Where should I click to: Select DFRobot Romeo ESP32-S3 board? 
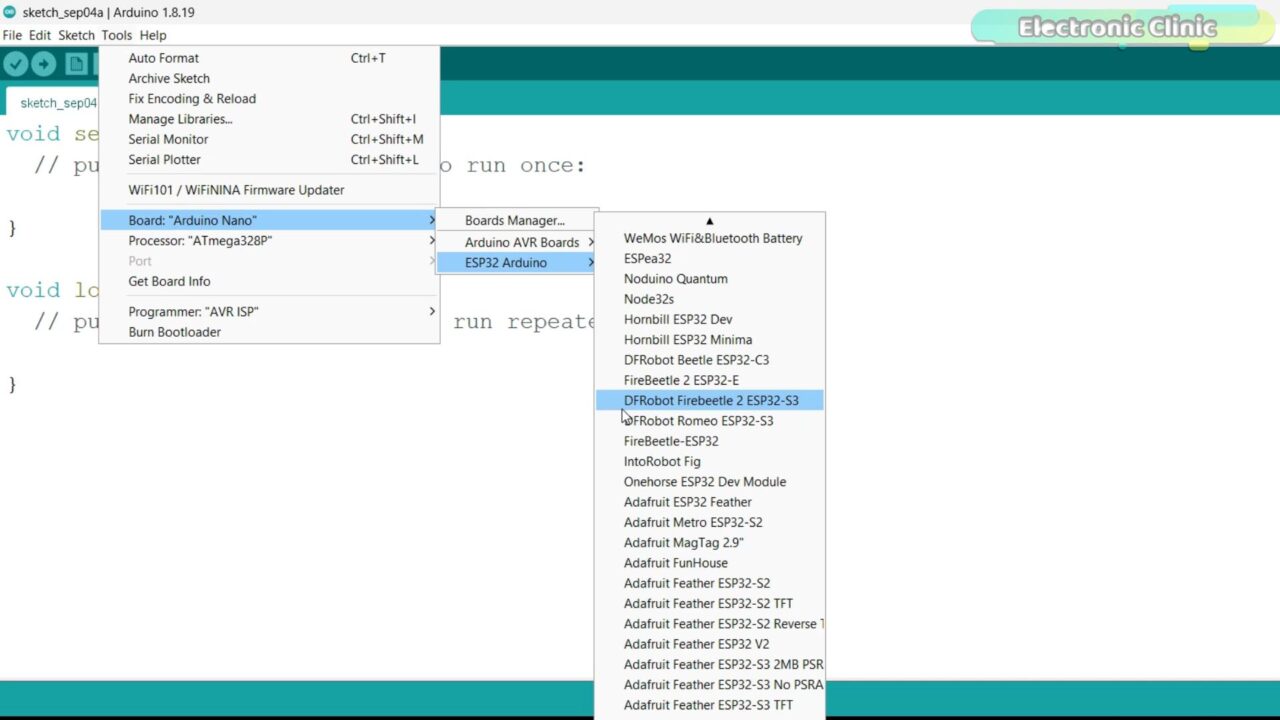pos(710,421)
